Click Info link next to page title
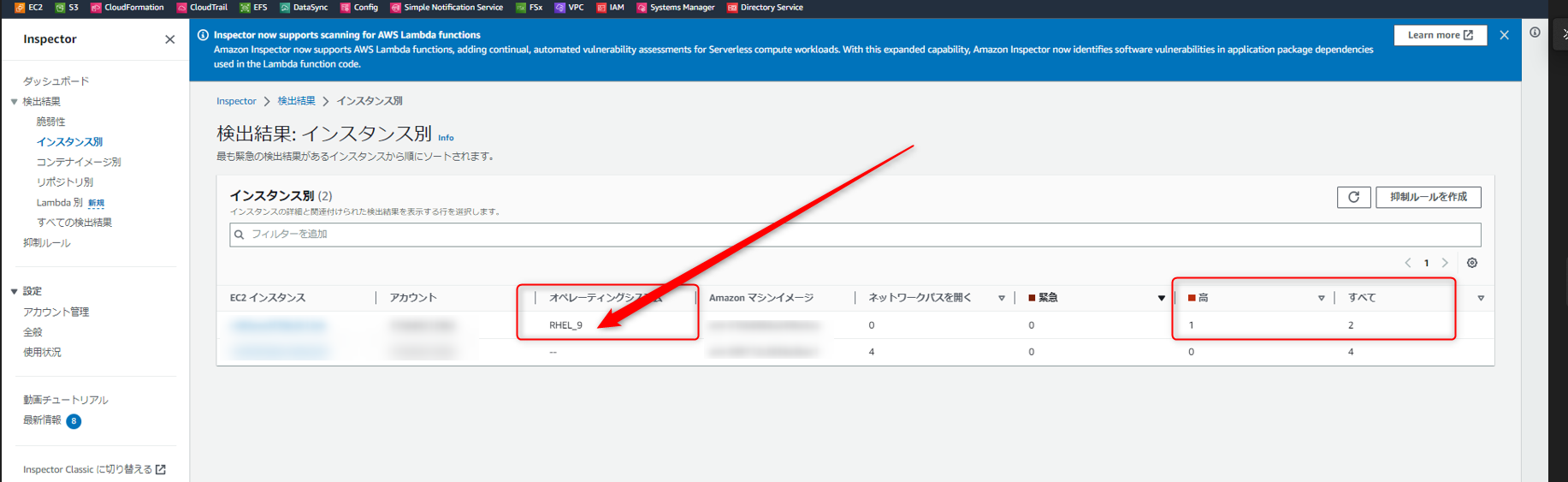Screen dimensions: 1568x482 point(446,138)
